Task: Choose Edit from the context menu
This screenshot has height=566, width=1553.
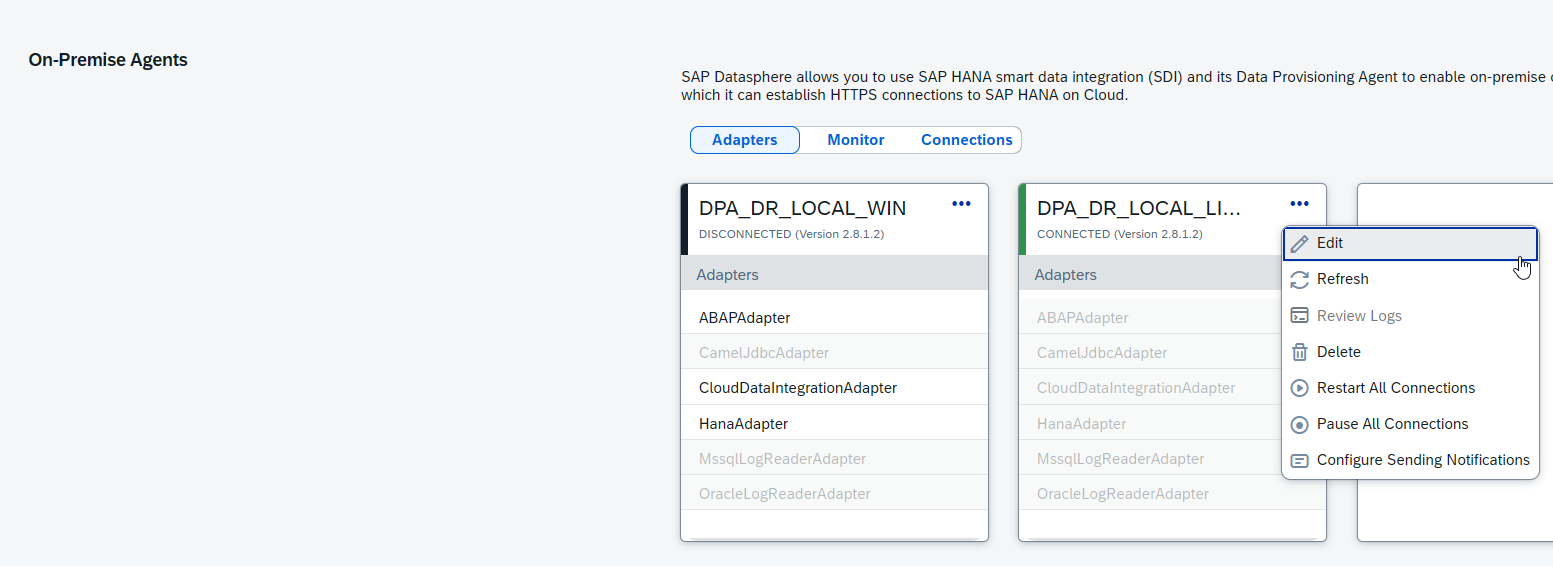Action: (1330, 243)
